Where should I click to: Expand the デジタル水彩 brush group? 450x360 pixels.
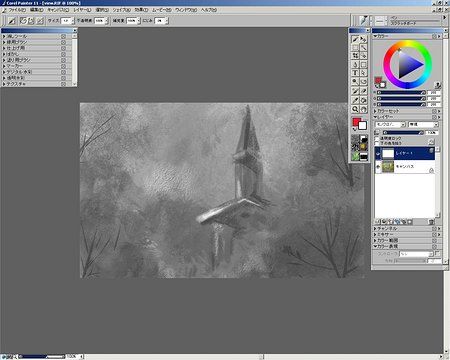pyautogui.click(x=4, y=72)
